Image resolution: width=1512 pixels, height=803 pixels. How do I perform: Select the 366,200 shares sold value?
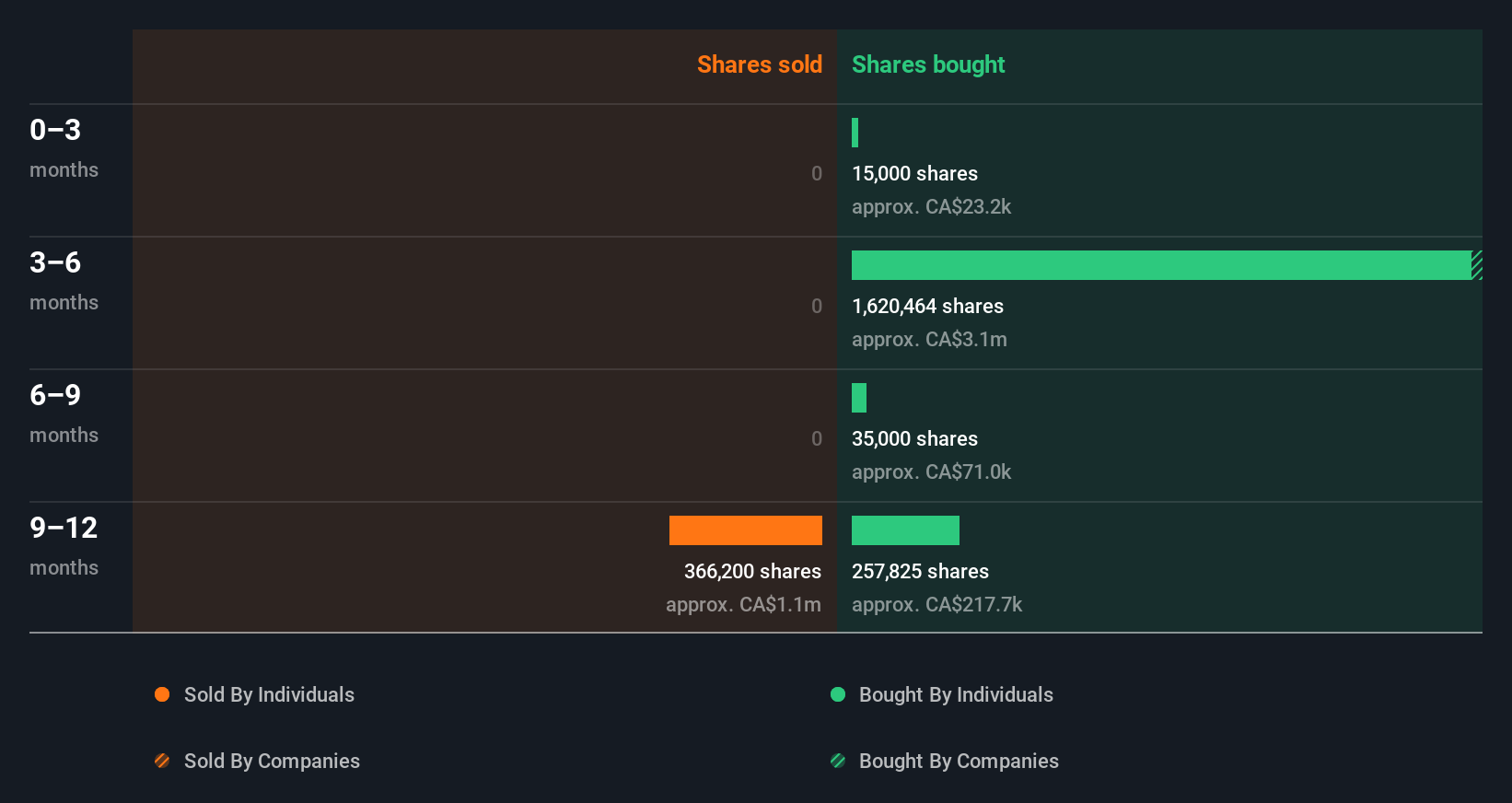point(752,571)
